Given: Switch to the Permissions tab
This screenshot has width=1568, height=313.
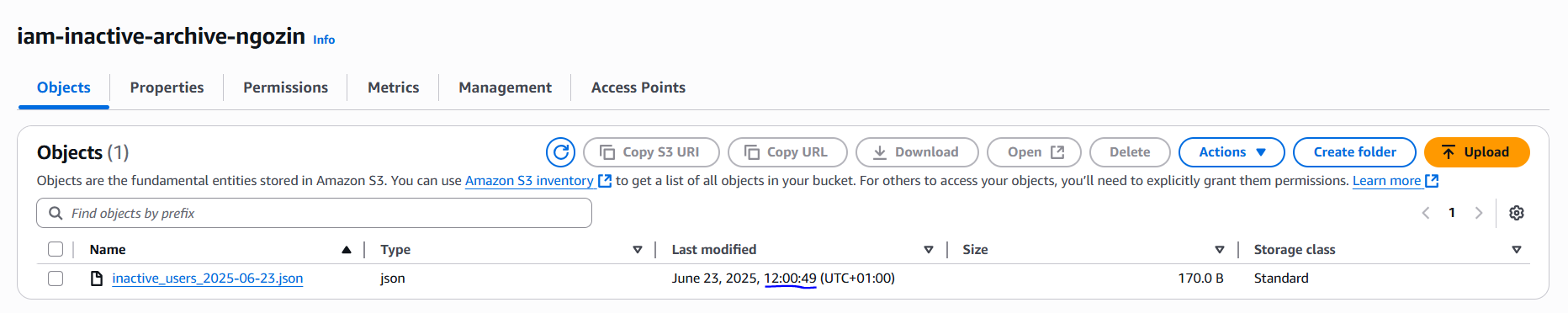Looking at the screenshot, I should pyautogui.click(x=285, y=88).
